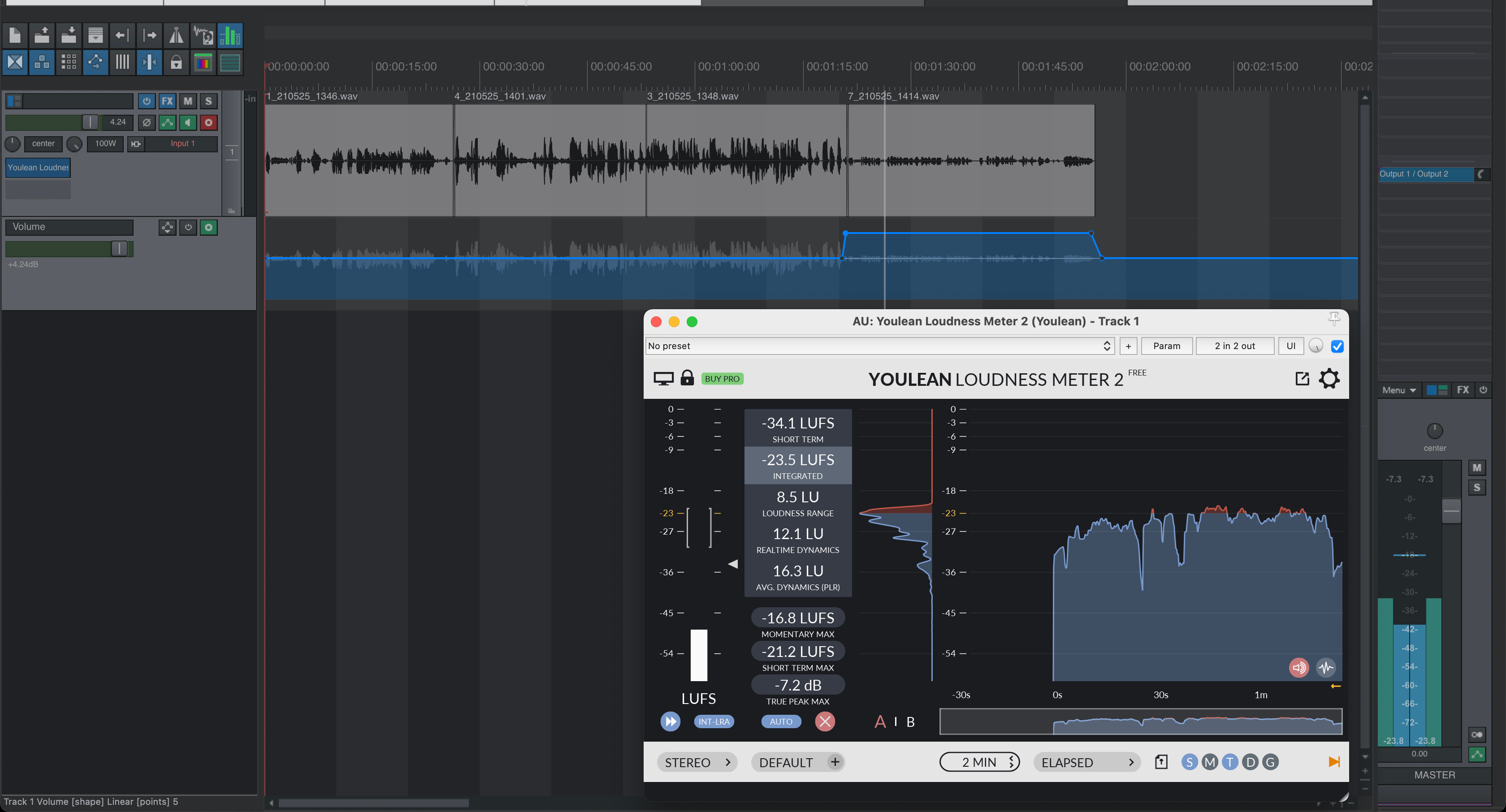Click Track 1 green envelope button

167,122
